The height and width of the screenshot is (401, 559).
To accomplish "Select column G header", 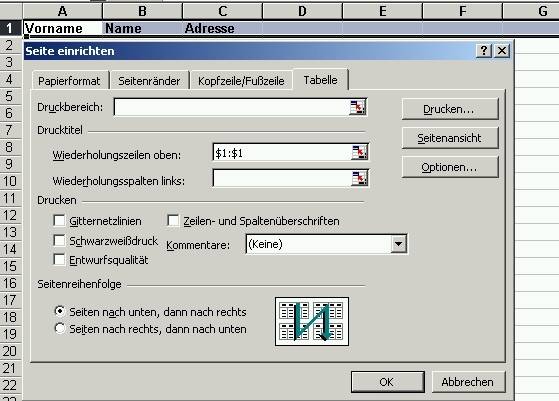I will click(x=531, y=11).
